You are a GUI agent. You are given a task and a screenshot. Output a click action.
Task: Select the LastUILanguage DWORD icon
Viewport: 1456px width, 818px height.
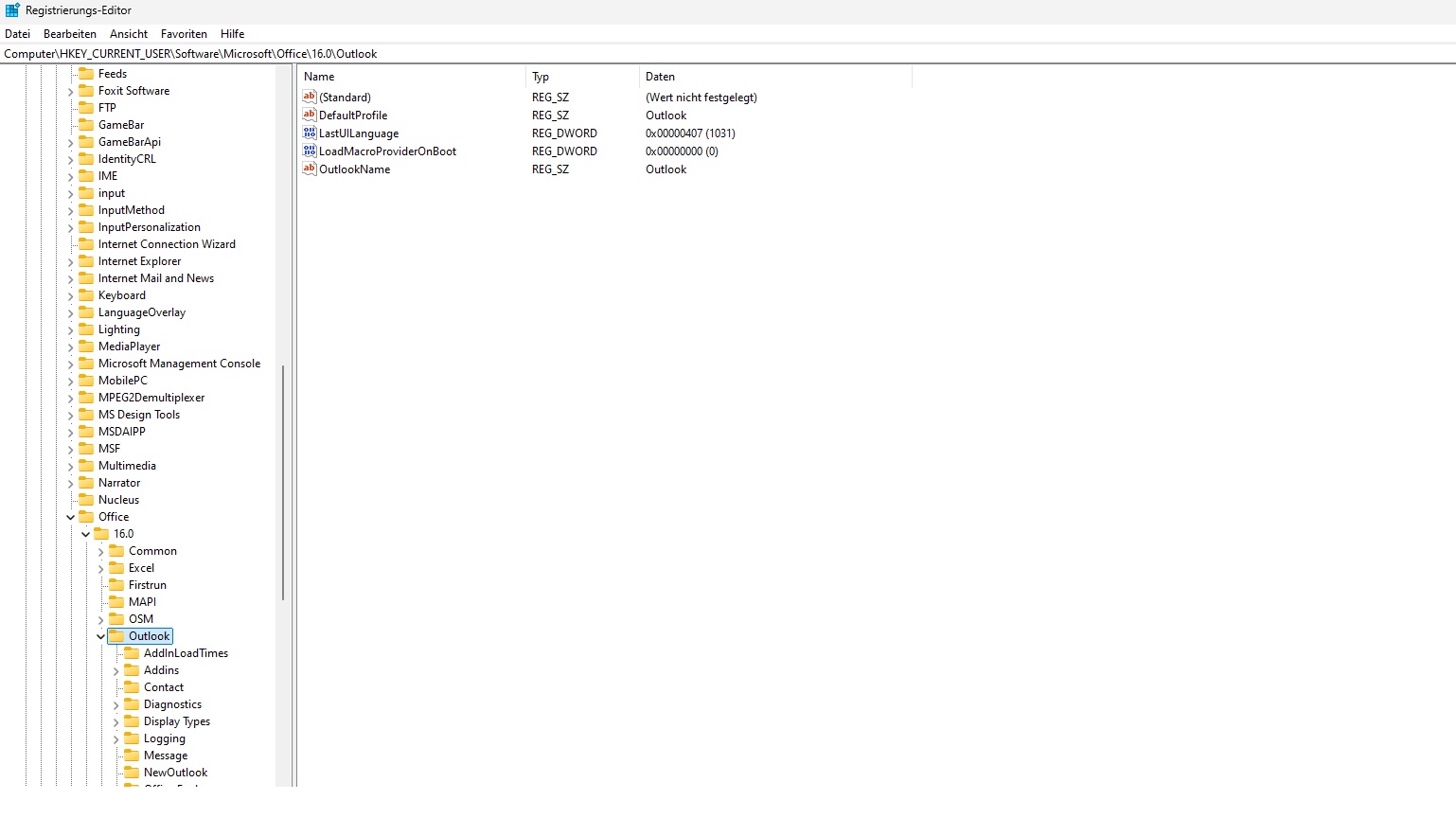(309, 133)
